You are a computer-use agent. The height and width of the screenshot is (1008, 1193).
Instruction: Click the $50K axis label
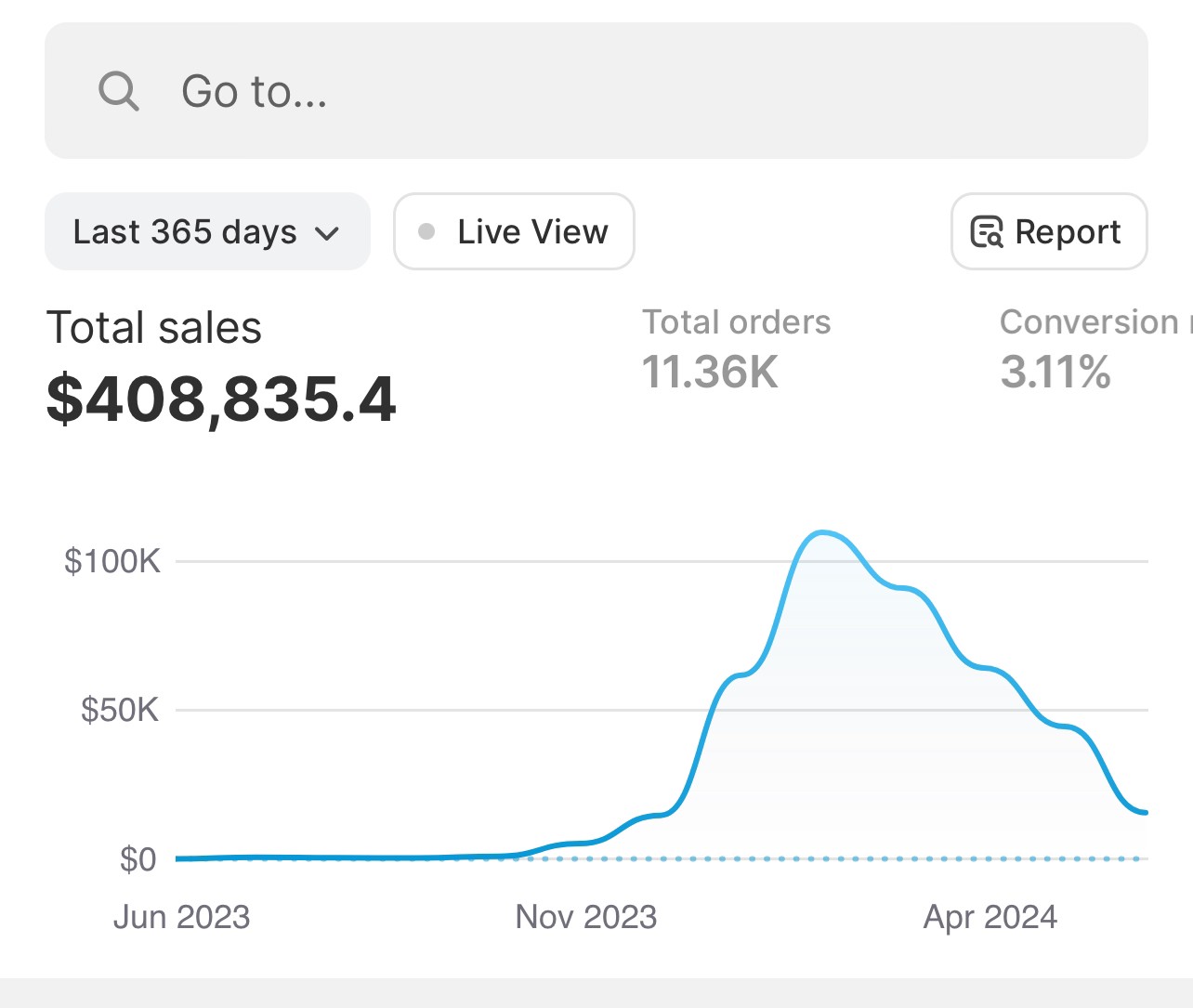(120, 710)
